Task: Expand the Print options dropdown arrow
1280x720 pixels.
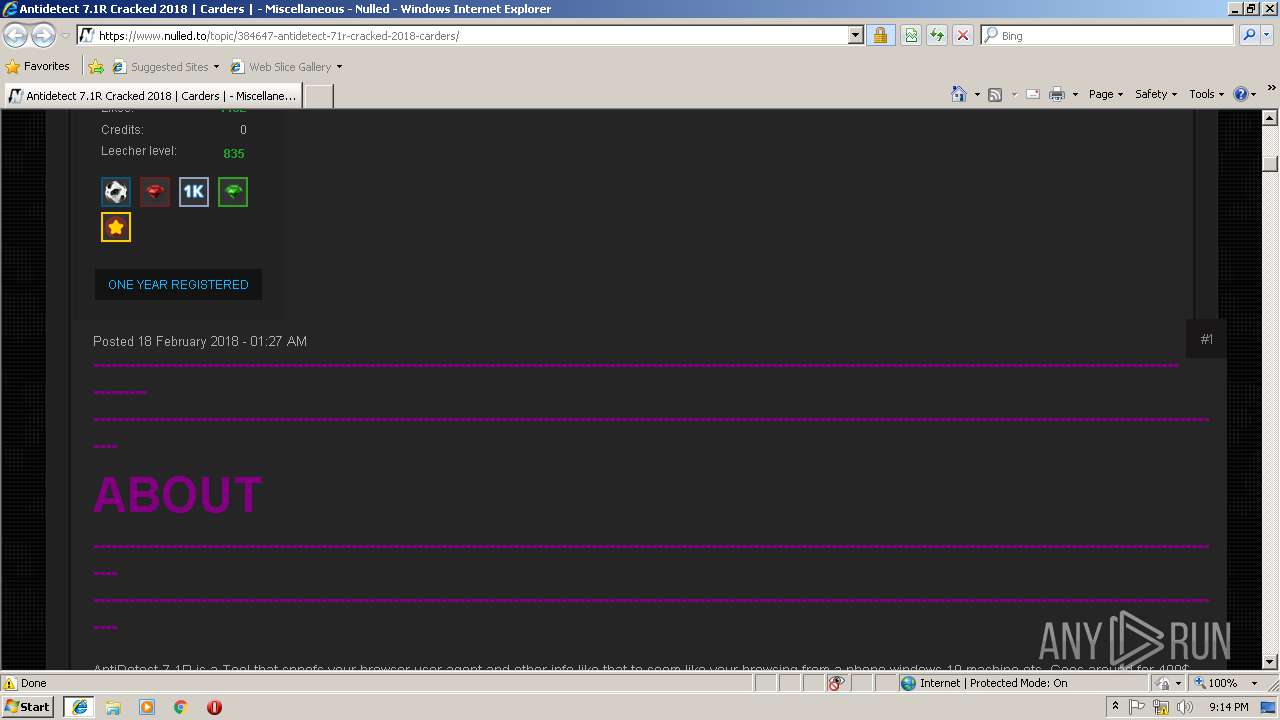Action: click(1075, 94)
